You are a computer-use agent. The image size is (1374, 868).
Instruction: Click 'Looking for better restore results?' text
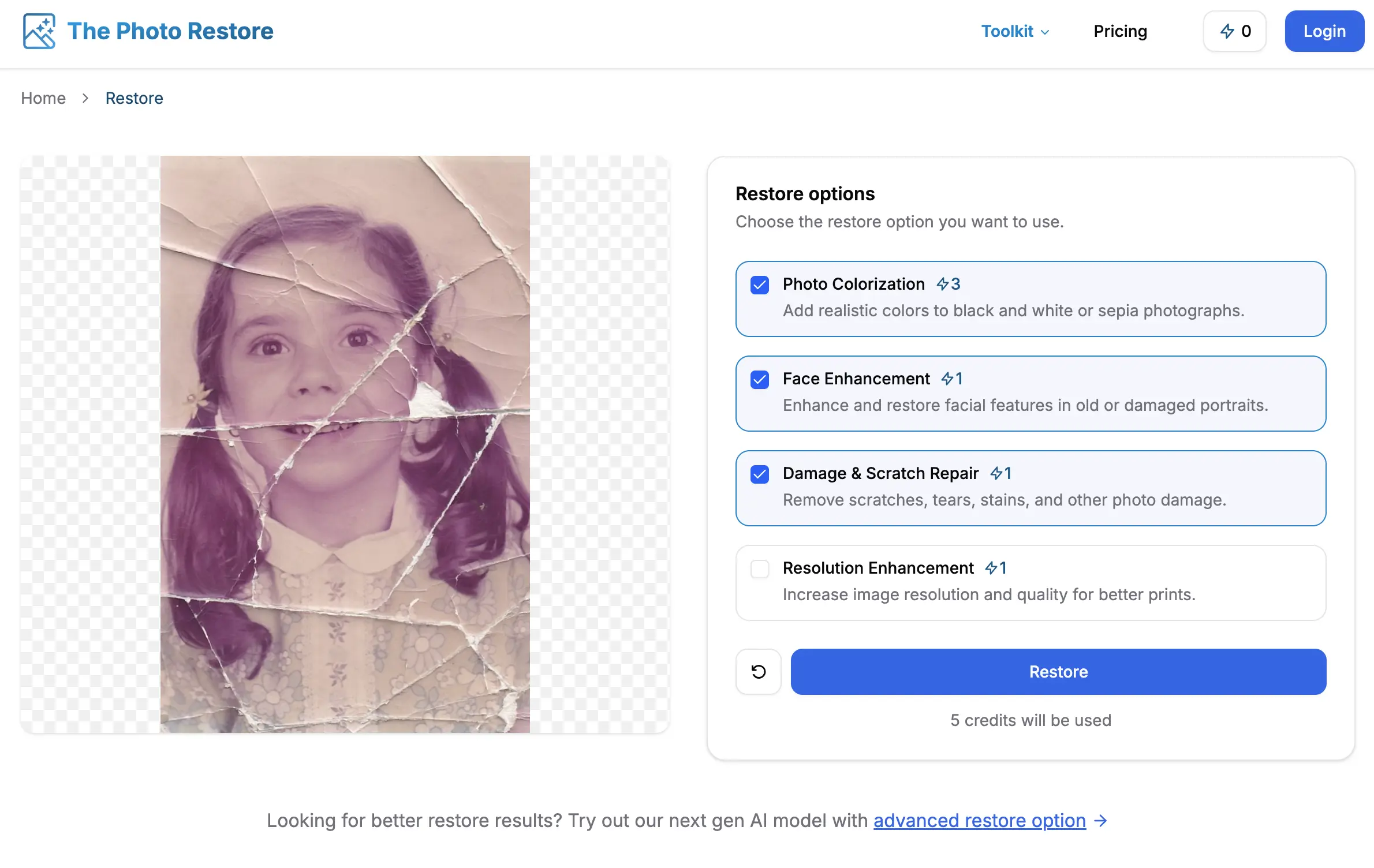pos(414,820)
